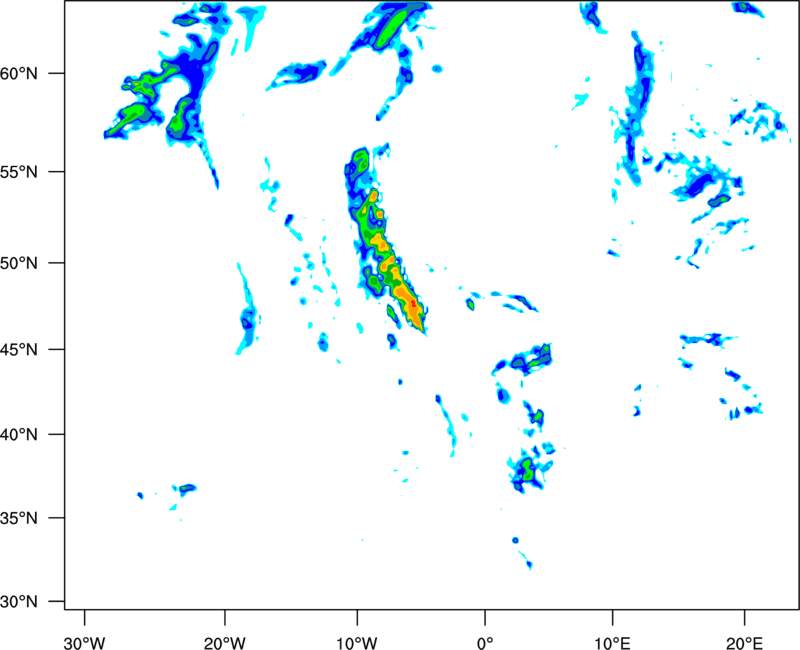
Task: Click the red maximum spot in the central band
Action: click(413, 304)
